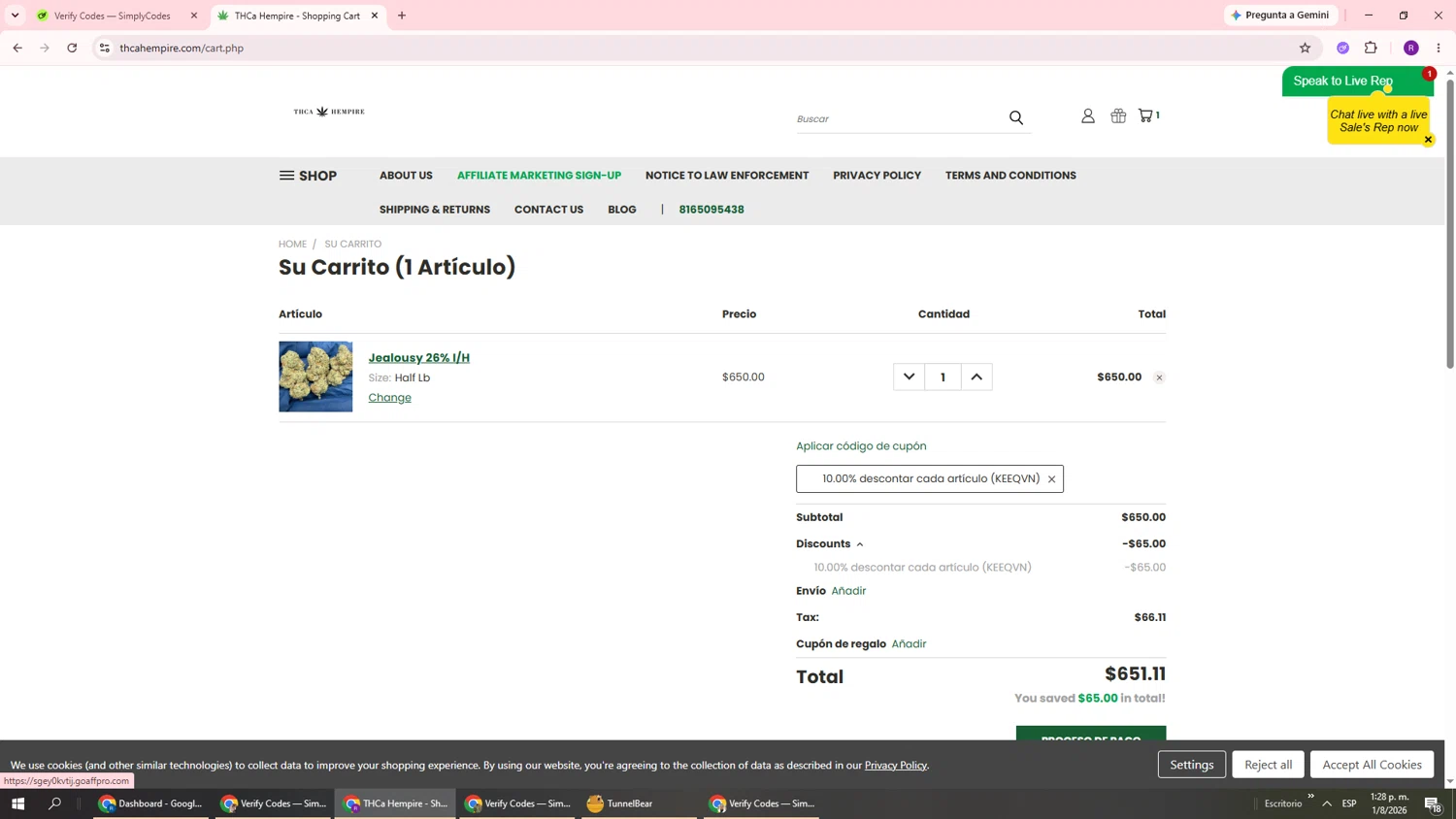
Task: Open Windows taskbar search
Action: [x=55, y=803]
